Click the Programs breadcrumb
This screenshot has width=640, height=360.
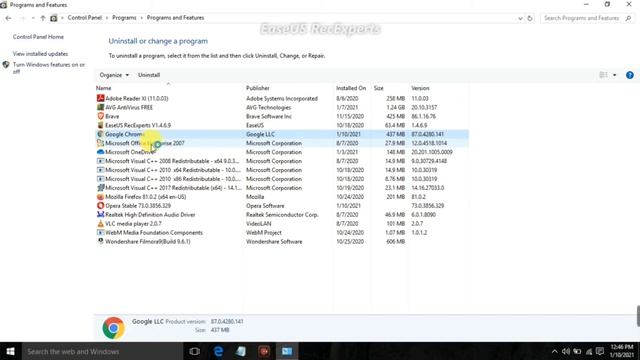(124, 18)
